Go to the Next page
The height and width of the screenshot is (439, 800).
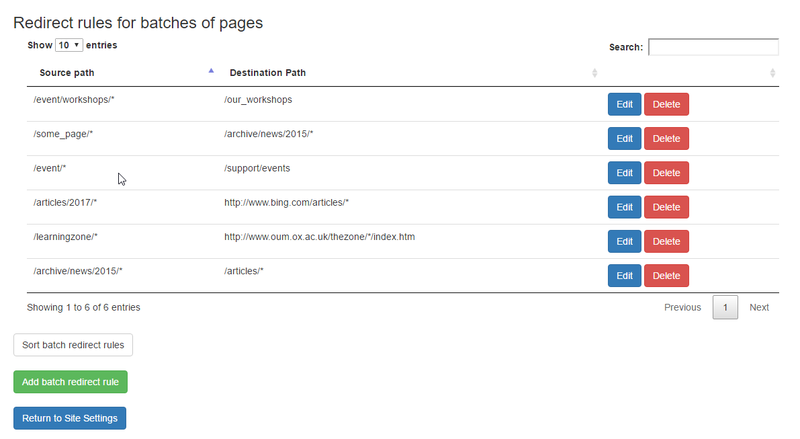pos(759,307)
